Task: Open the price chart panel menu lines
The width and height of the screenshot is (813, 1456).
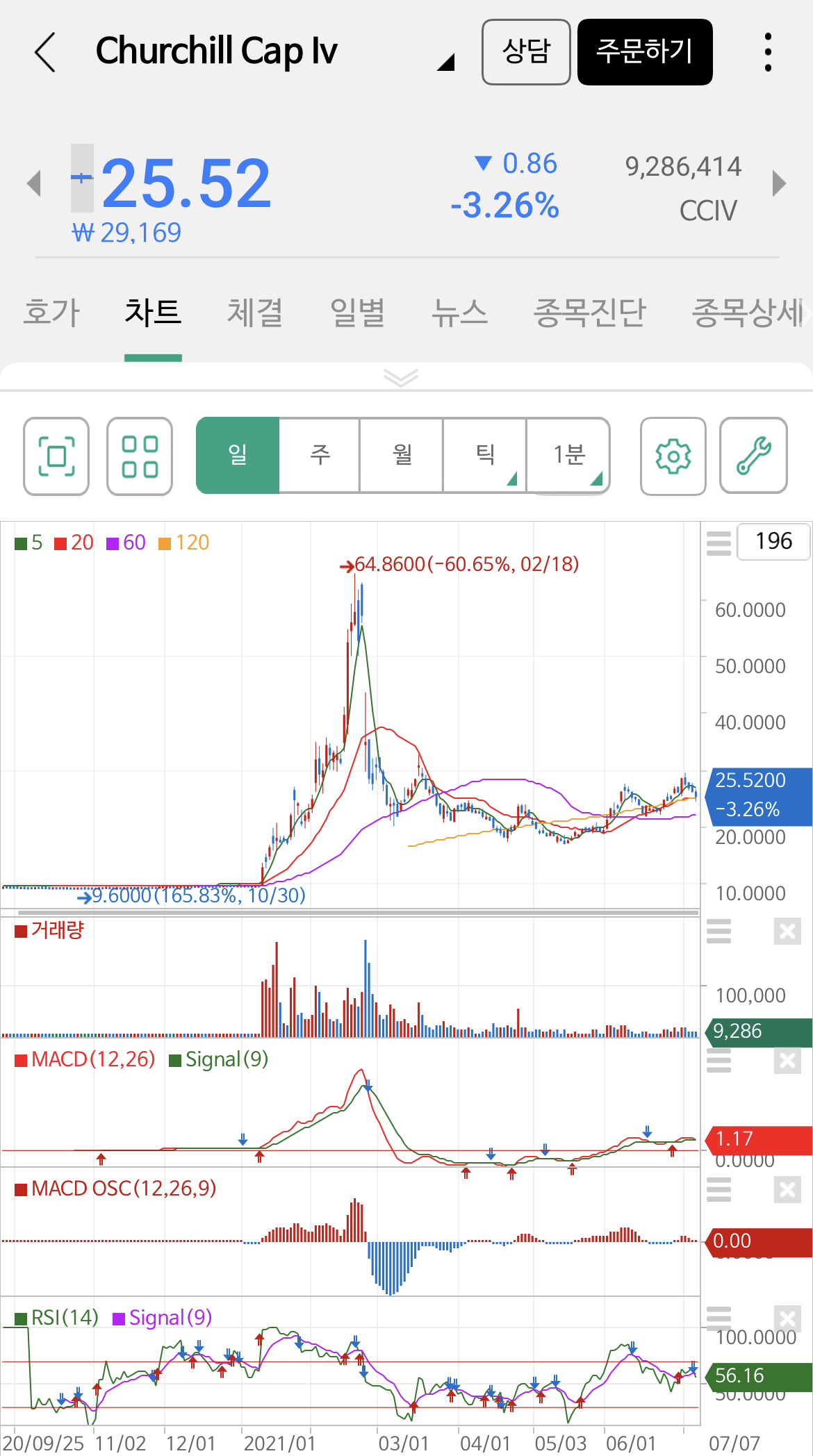Action: point(718,543)
